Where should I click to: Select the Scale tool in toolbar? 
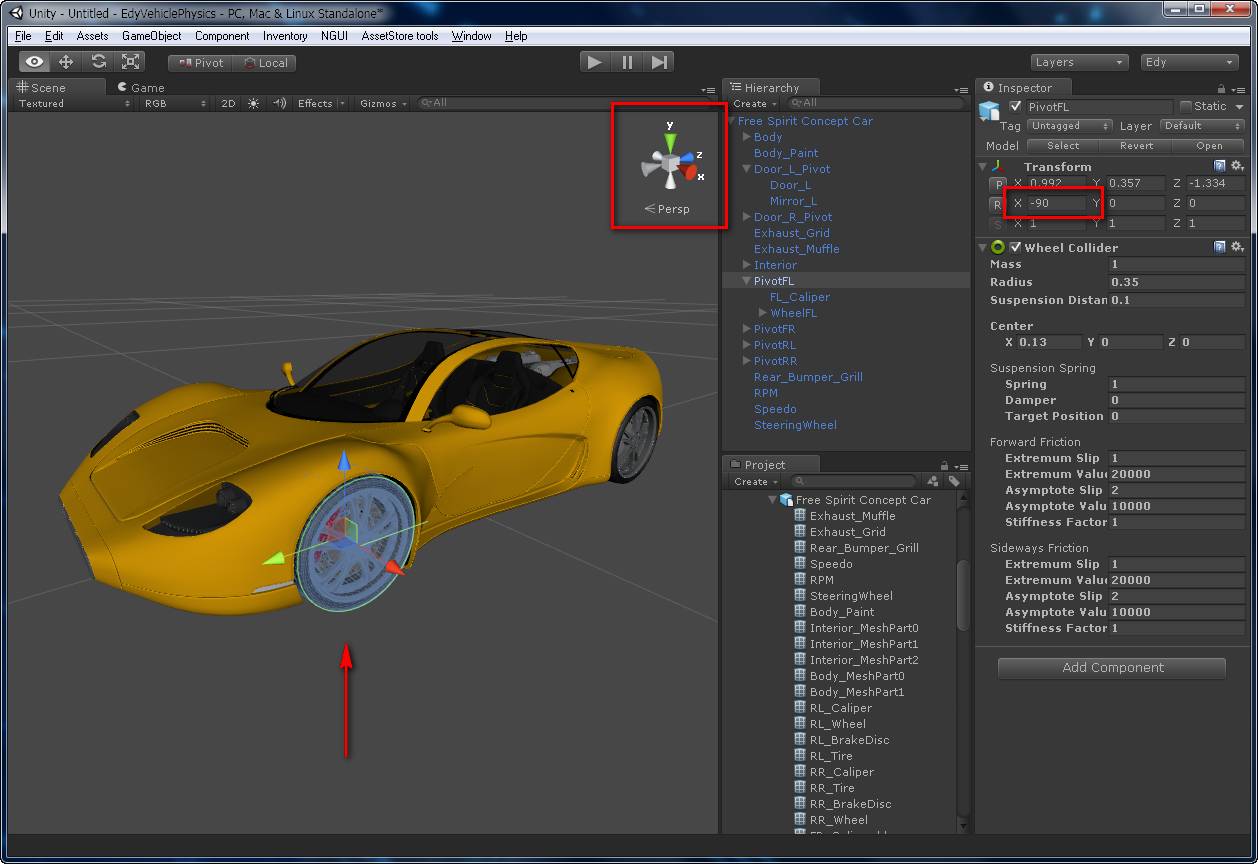pos(131,62)
